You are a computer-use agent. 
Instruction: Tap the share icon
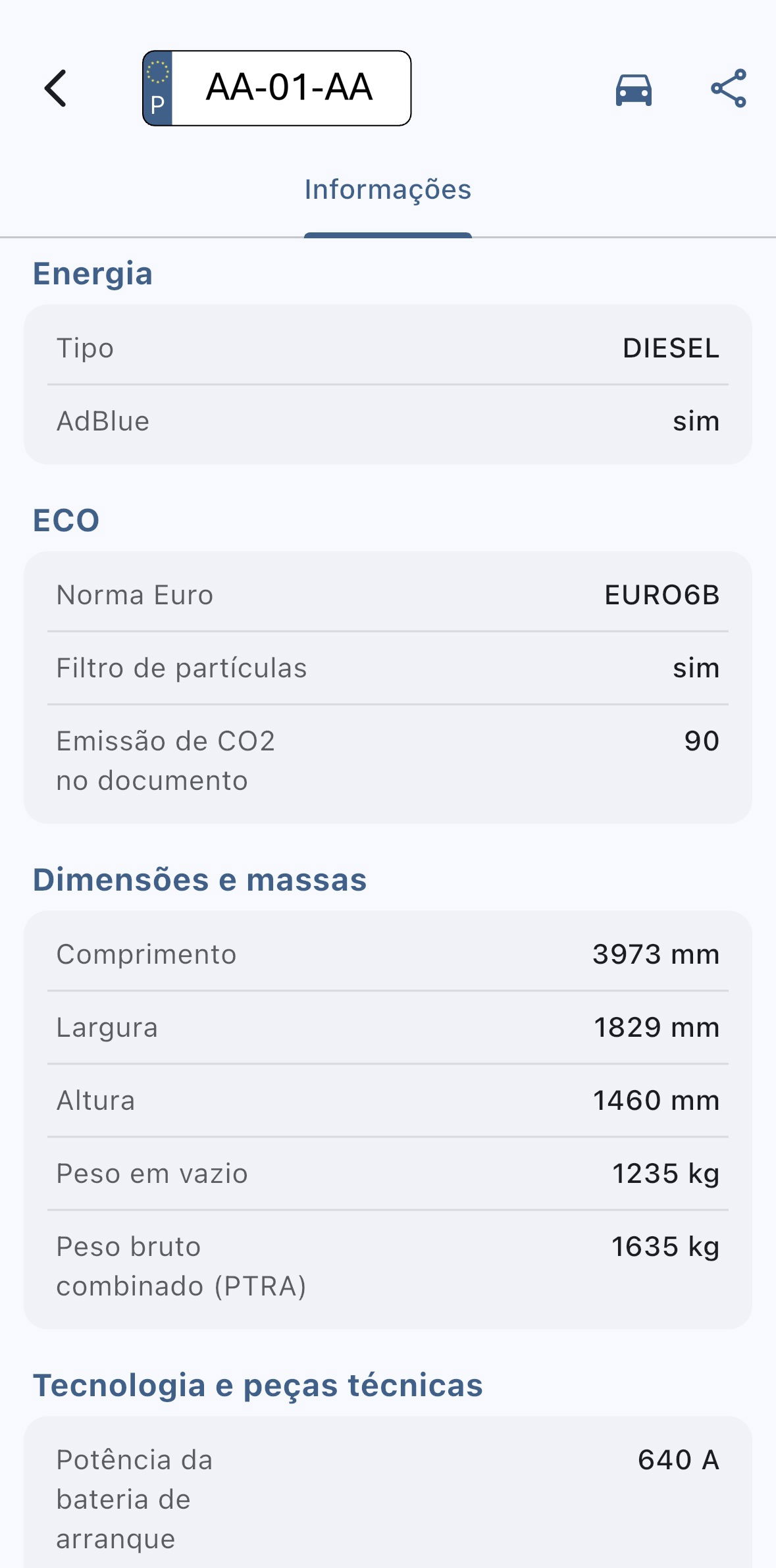[x=729, y=88]
